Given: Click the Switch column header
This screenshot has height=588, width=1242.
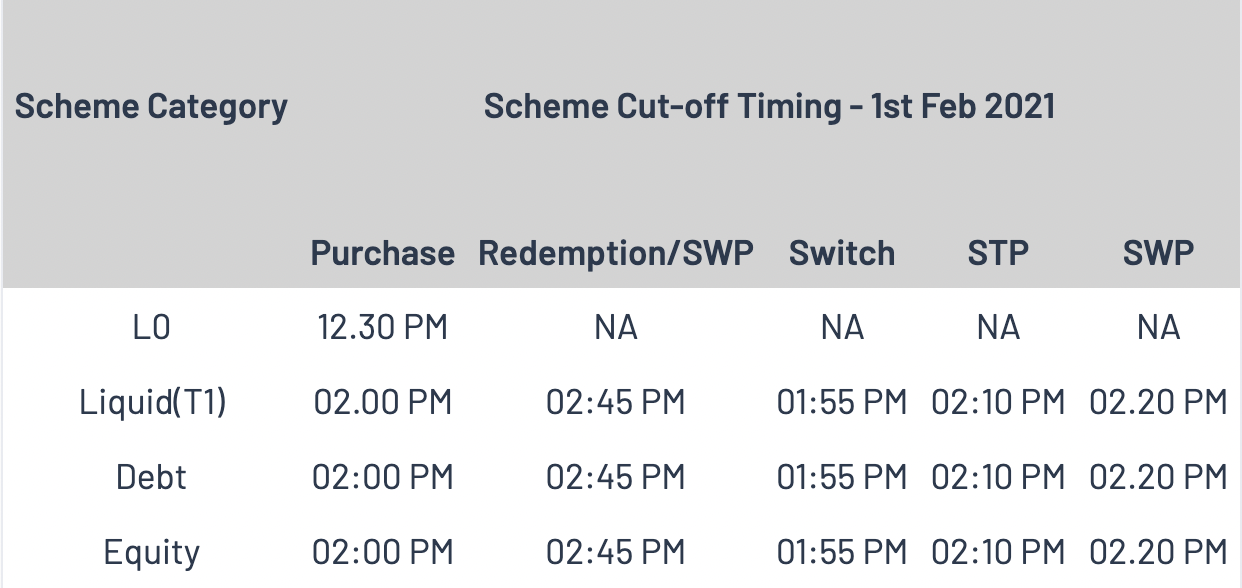Looking at the screenshot, I should [x=842, y=253].
